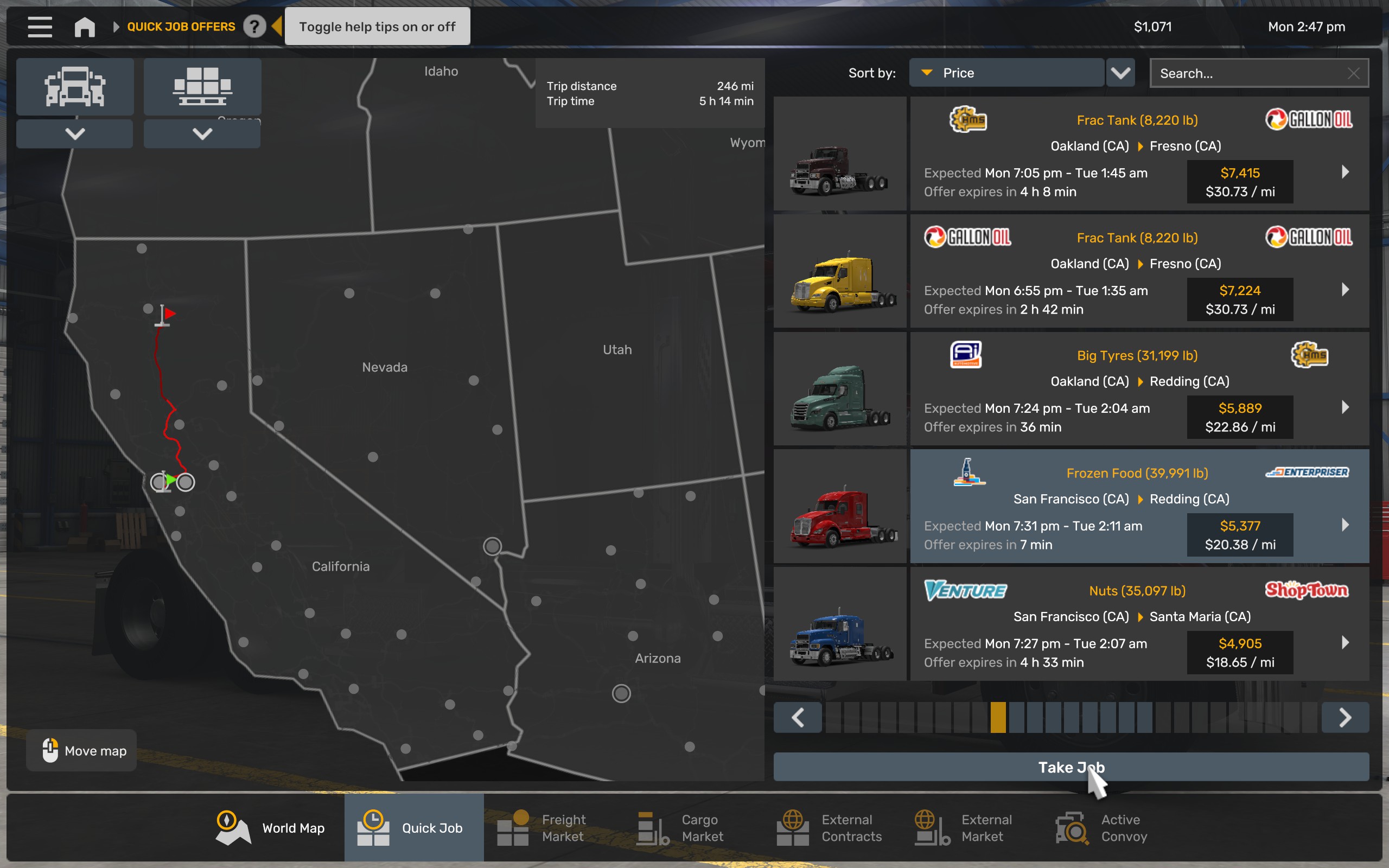Viewport: 1389px width, 868px height.
Task: Open the Quick Job tab
Action: (414, 828)
